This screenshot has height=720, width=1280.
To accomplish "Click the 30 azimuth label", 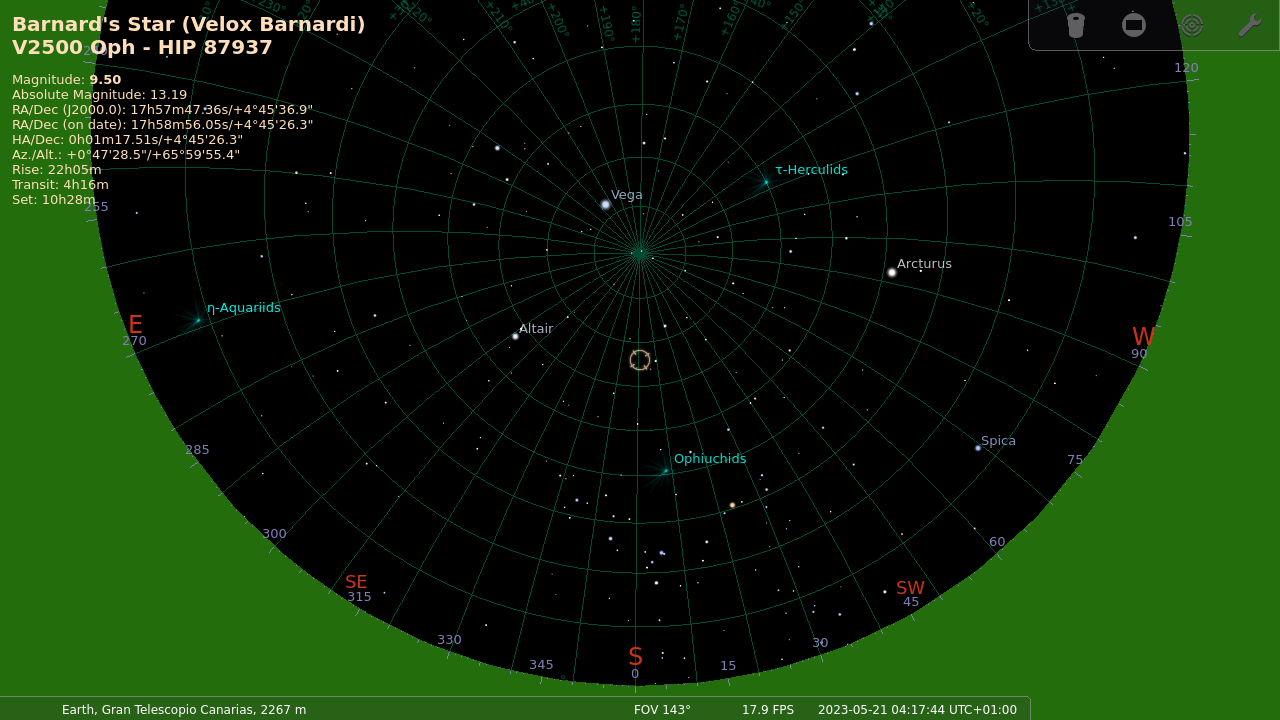I will point(820,643).
